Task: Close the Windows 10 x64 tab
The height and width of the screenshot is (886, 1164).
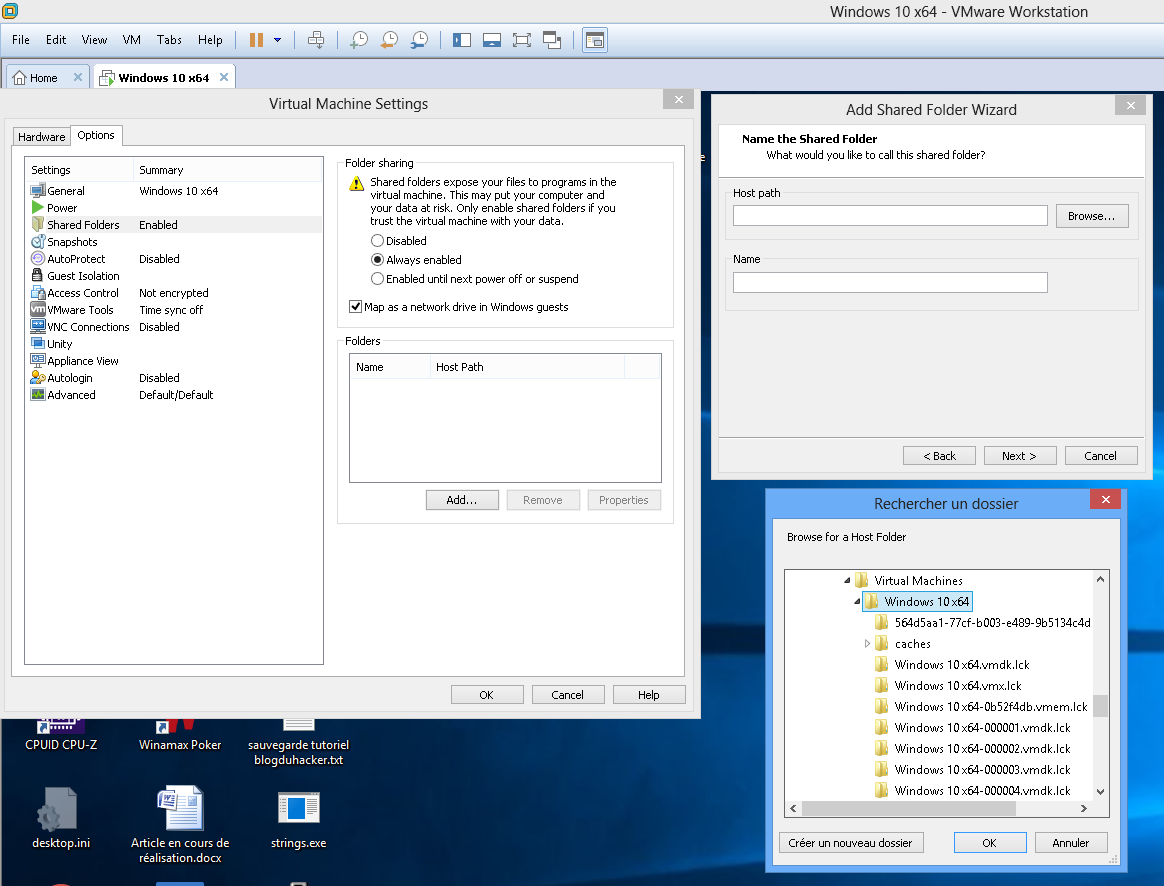Action: (223, 77)
